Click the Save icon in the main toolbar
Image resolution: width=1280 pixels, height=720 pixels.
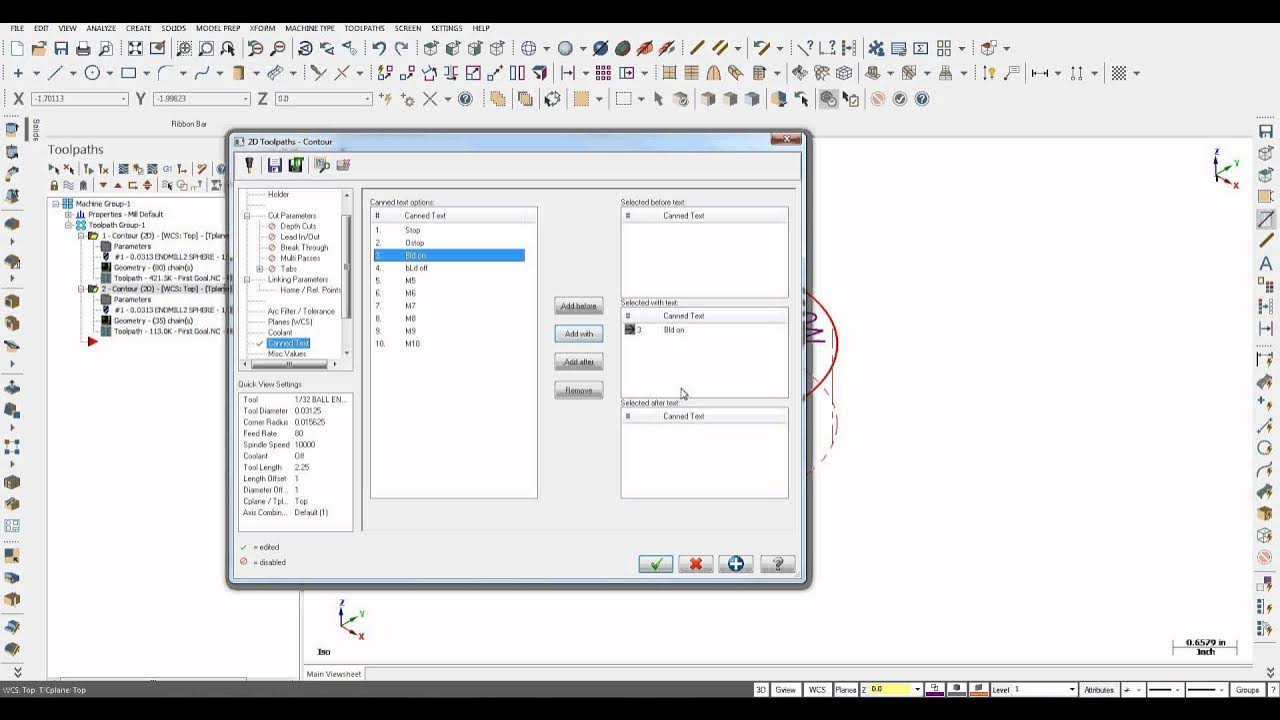click(61, 48)
